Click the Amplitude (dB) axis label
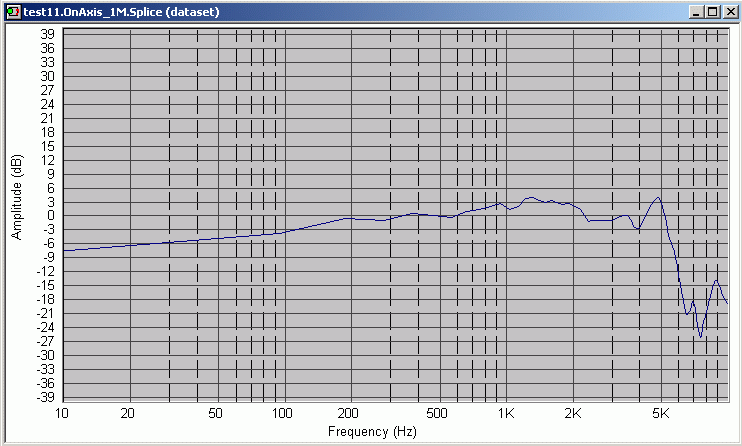Screen dimensions: 742x446 (17, 196)
